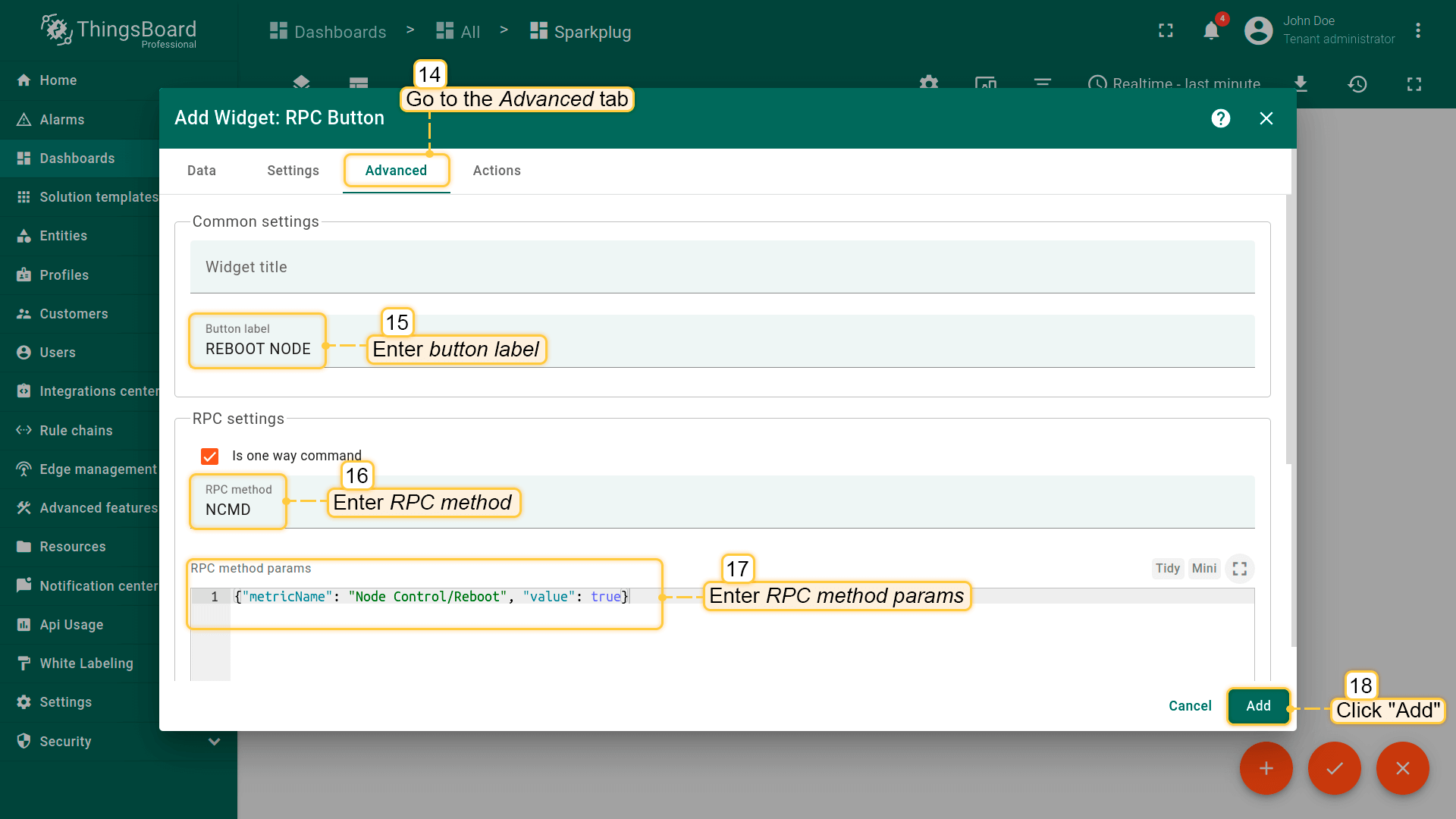Apply changes with orange checkmark button

[1334, 768]
